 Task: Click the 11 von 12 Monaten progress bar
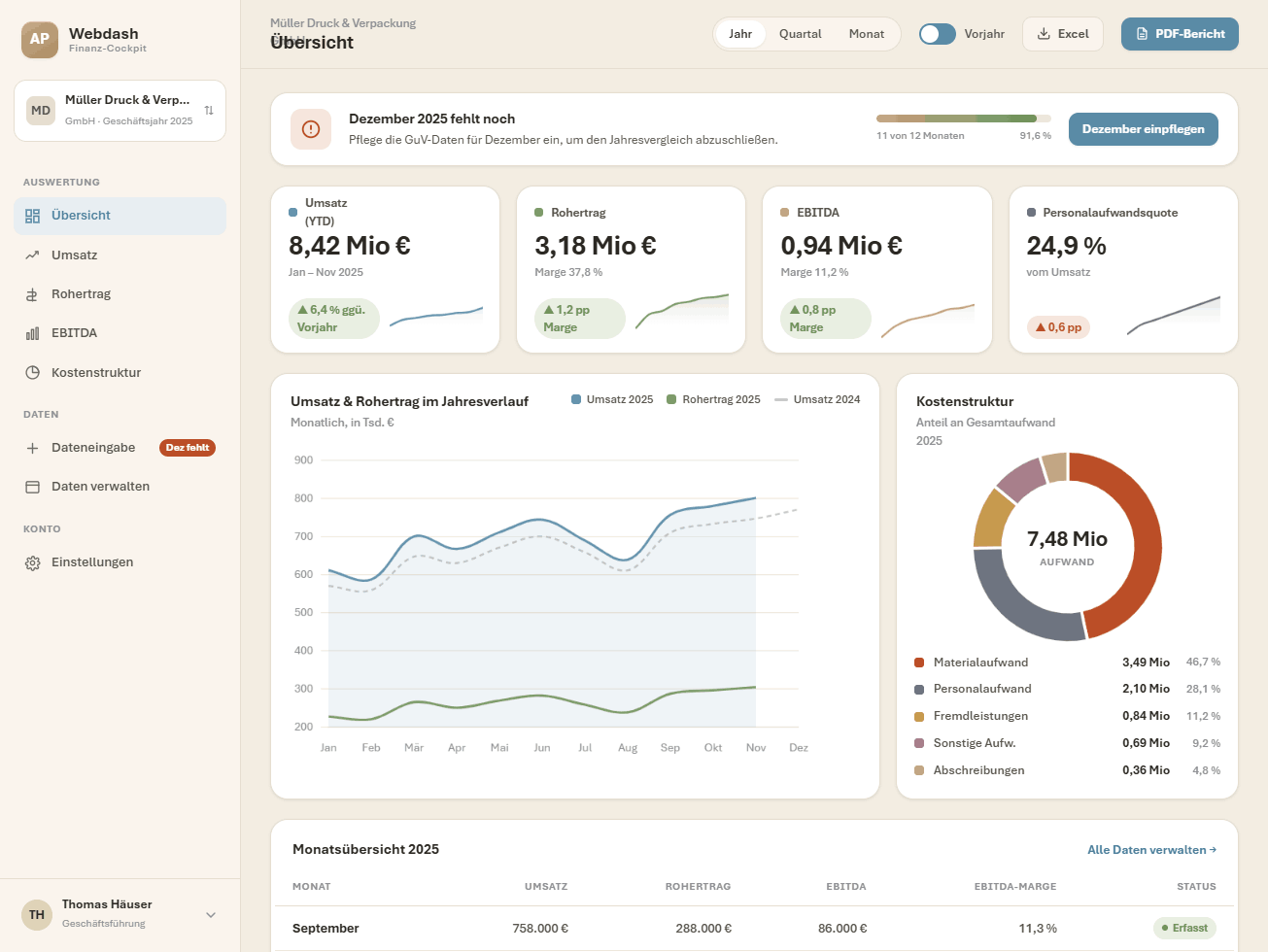point(964,119)
